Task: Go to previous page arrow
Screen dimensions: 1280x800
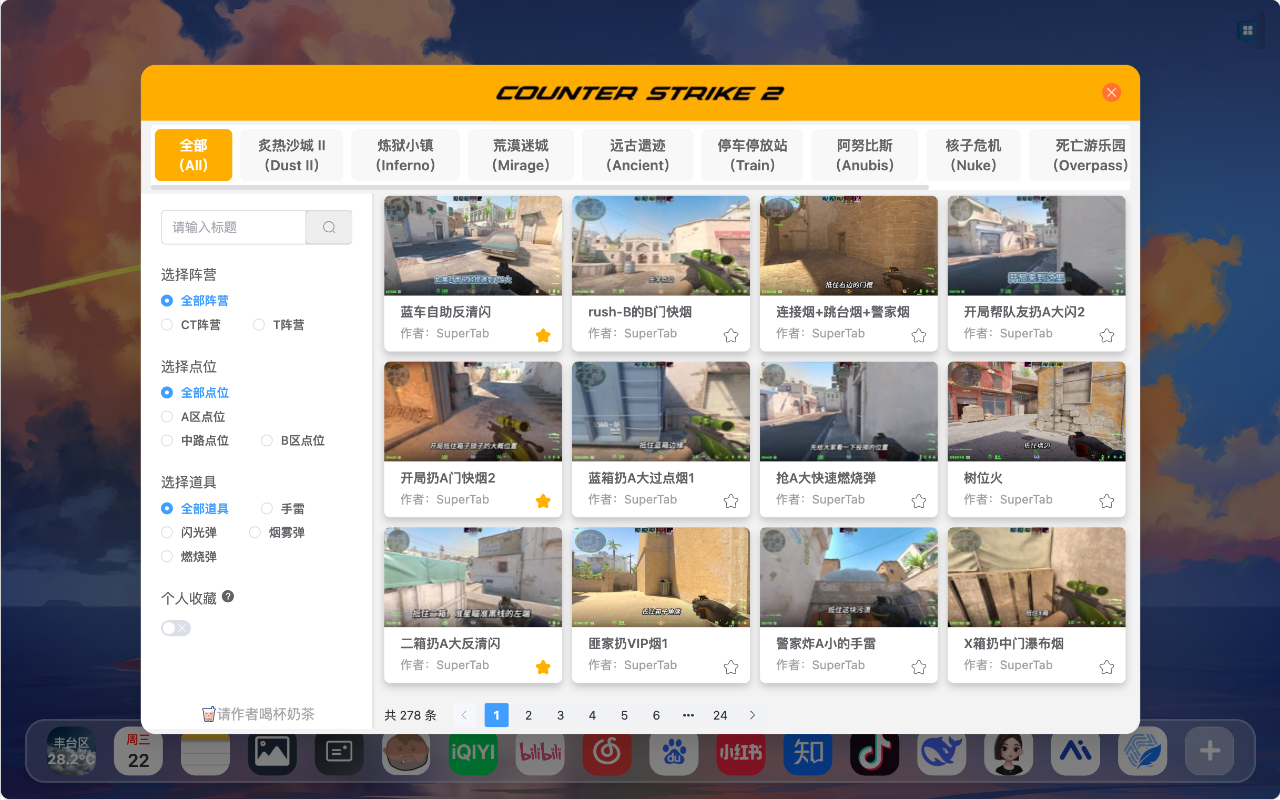Action: [x=464, y=715]
